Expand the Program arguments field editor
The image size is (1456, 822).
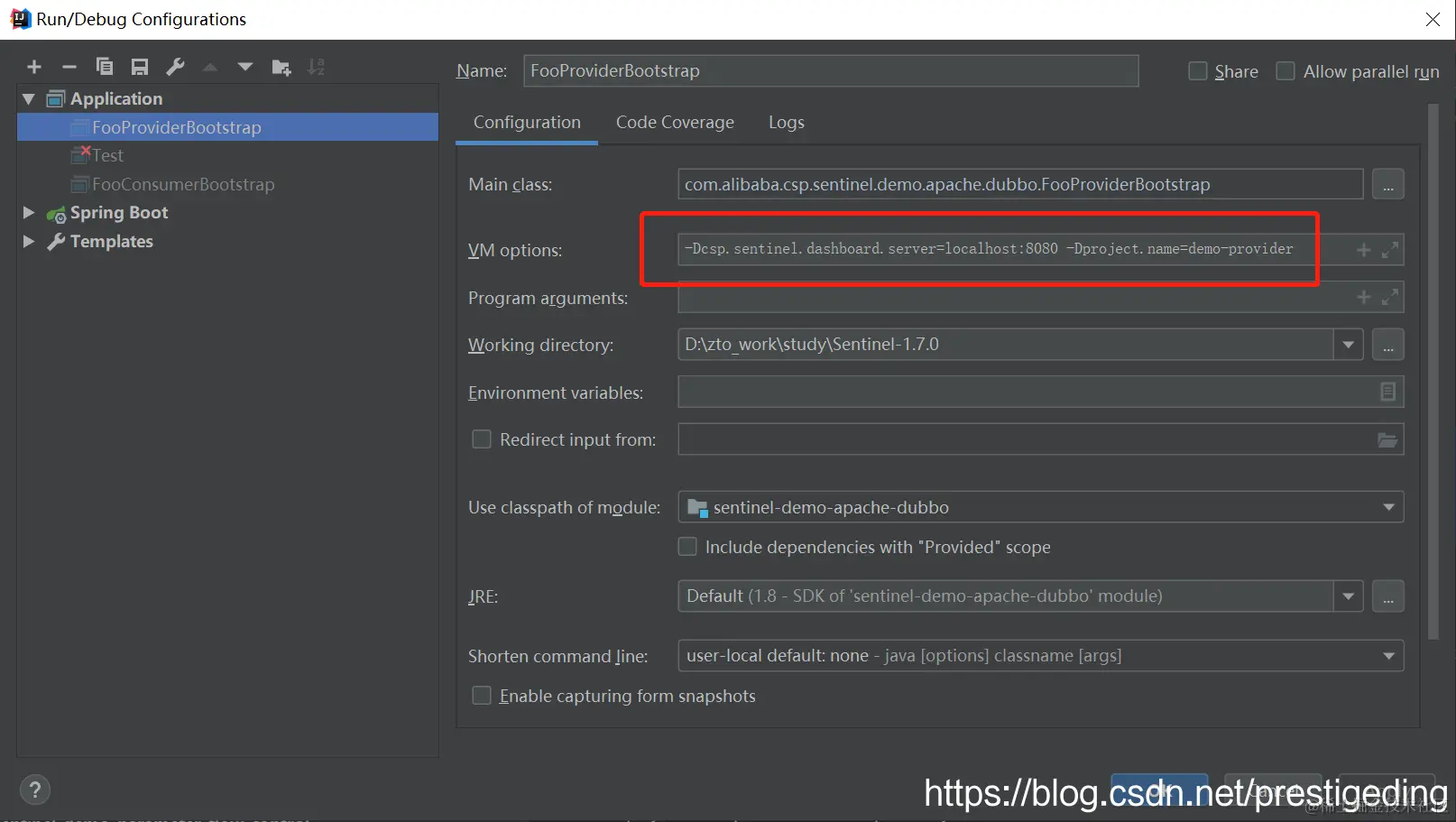click(1390, 297)
